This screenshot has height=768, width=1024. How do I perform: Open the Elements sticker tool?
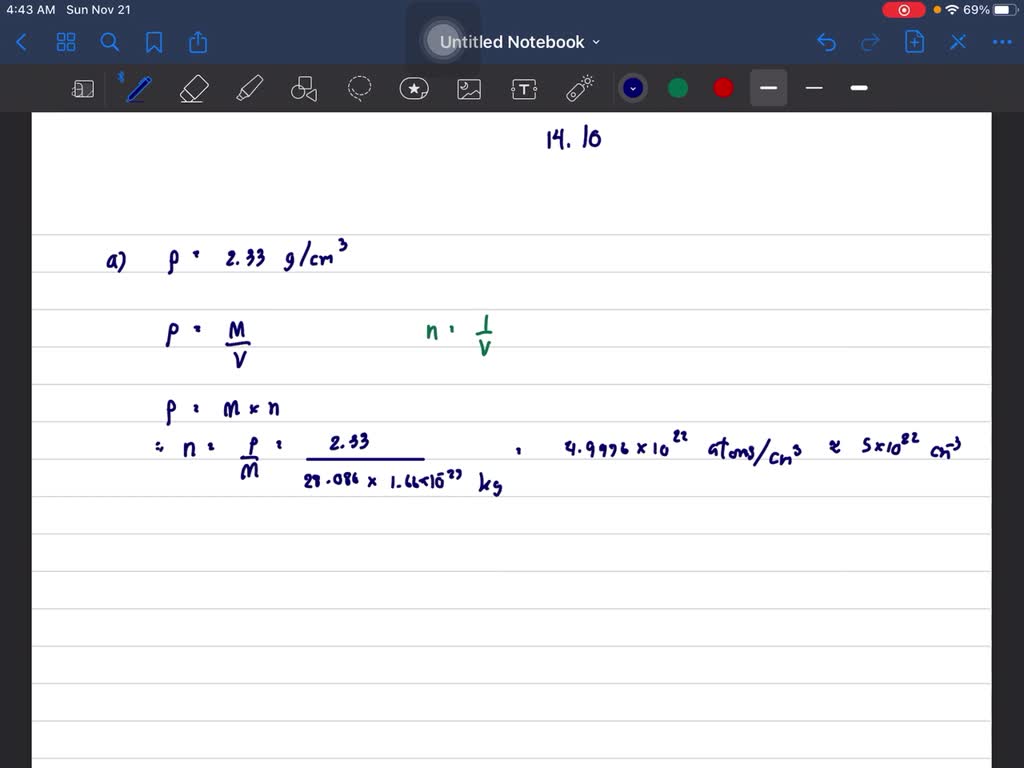414,89
